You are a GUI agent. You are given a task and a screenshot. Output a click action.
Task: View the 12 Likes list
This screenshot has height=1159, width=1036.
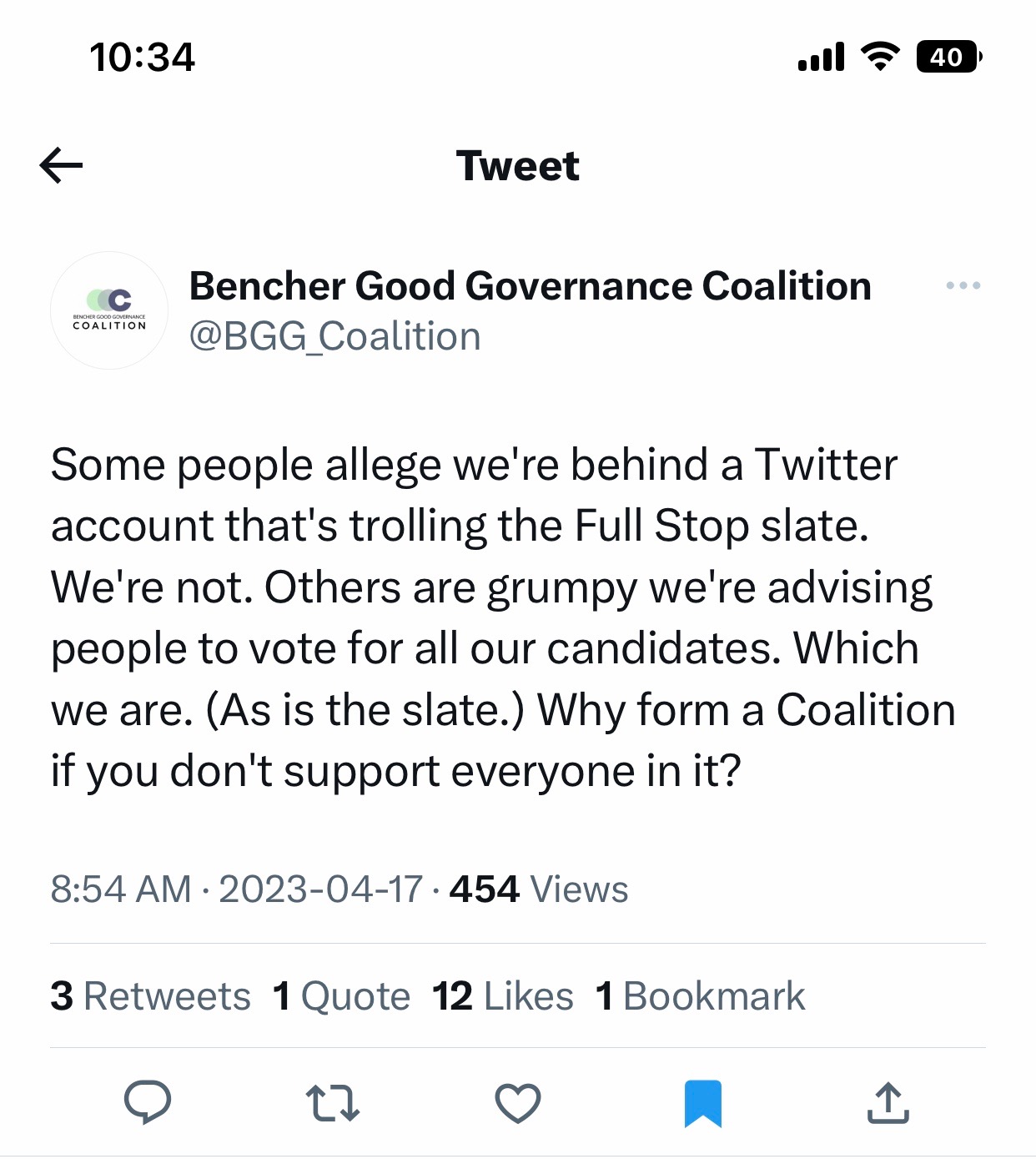click(502, 996)
